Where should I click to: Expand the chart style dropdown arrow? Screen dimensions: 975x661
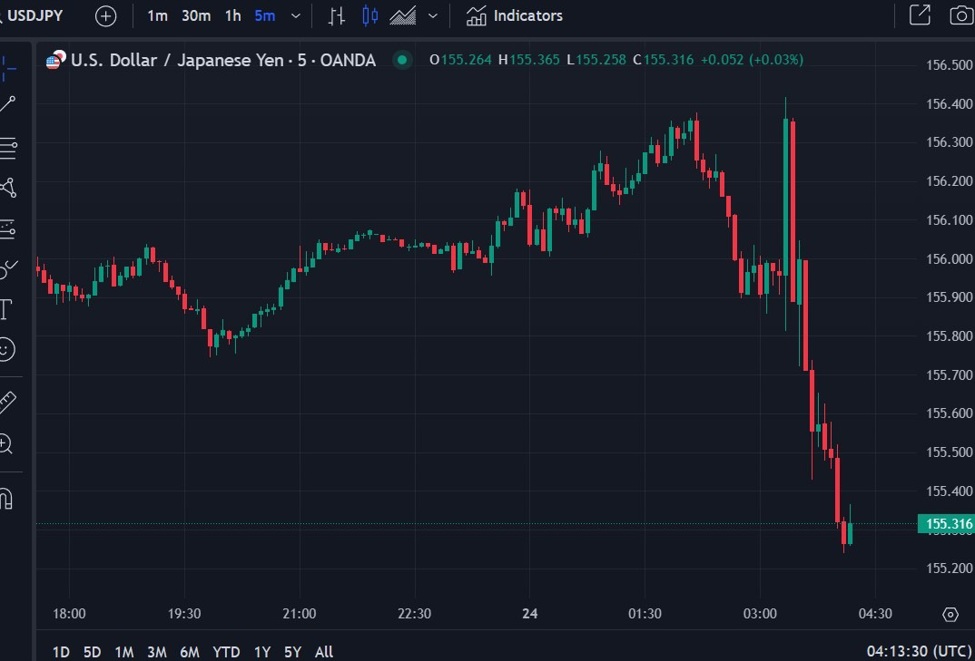click(x=432, y=16)
